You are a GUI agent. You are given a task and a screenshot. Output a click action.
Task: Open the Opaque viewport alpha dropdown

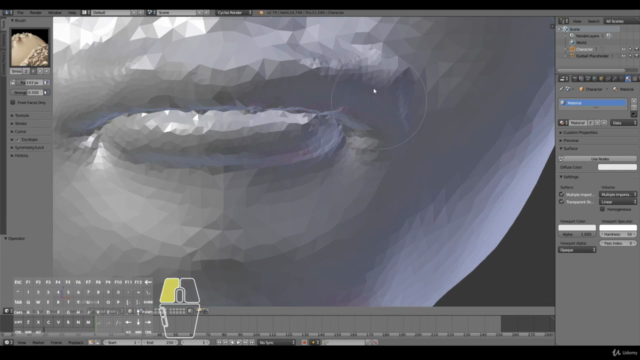[x=577, y=250]
